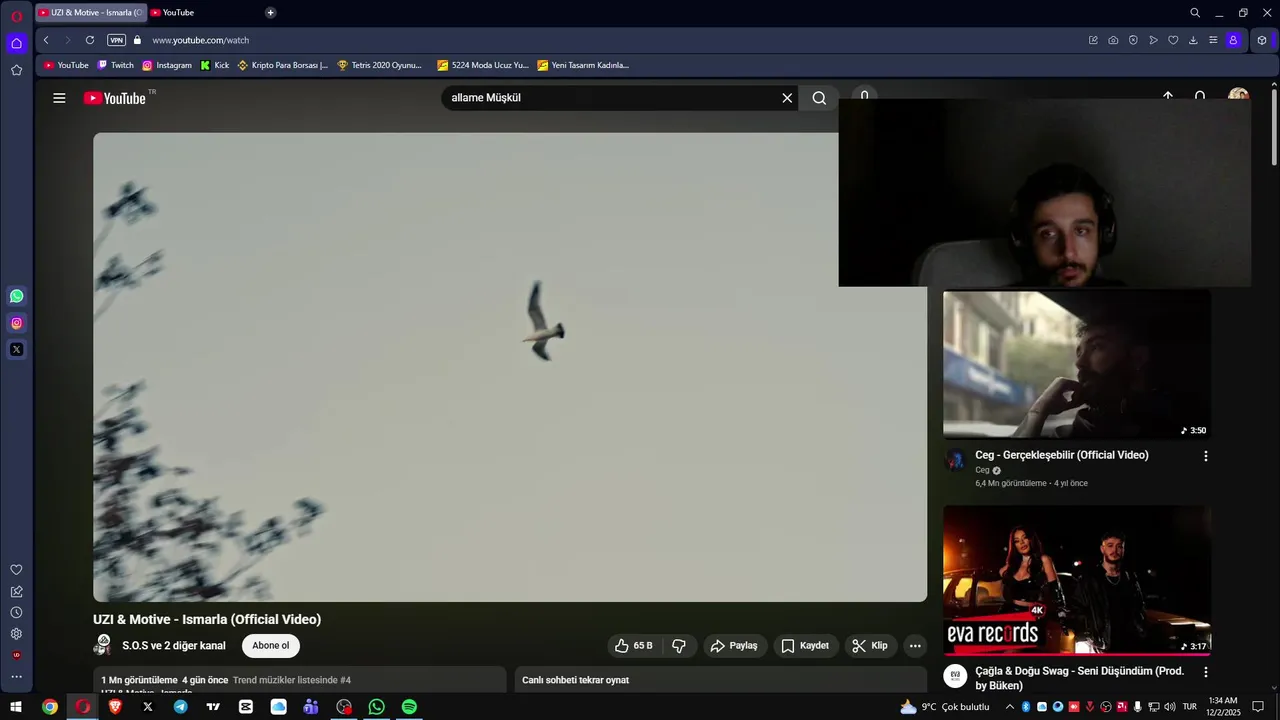Open the Instagram bookmark

[167, 65]
